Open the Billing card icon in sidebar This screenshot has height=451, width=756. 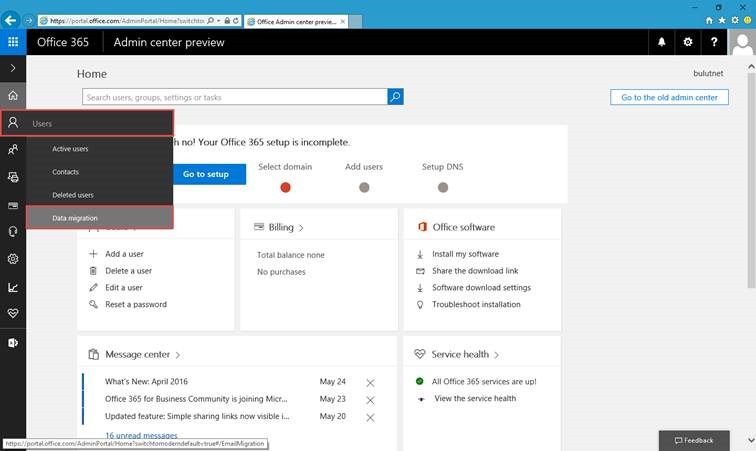[x=13, y=205]
